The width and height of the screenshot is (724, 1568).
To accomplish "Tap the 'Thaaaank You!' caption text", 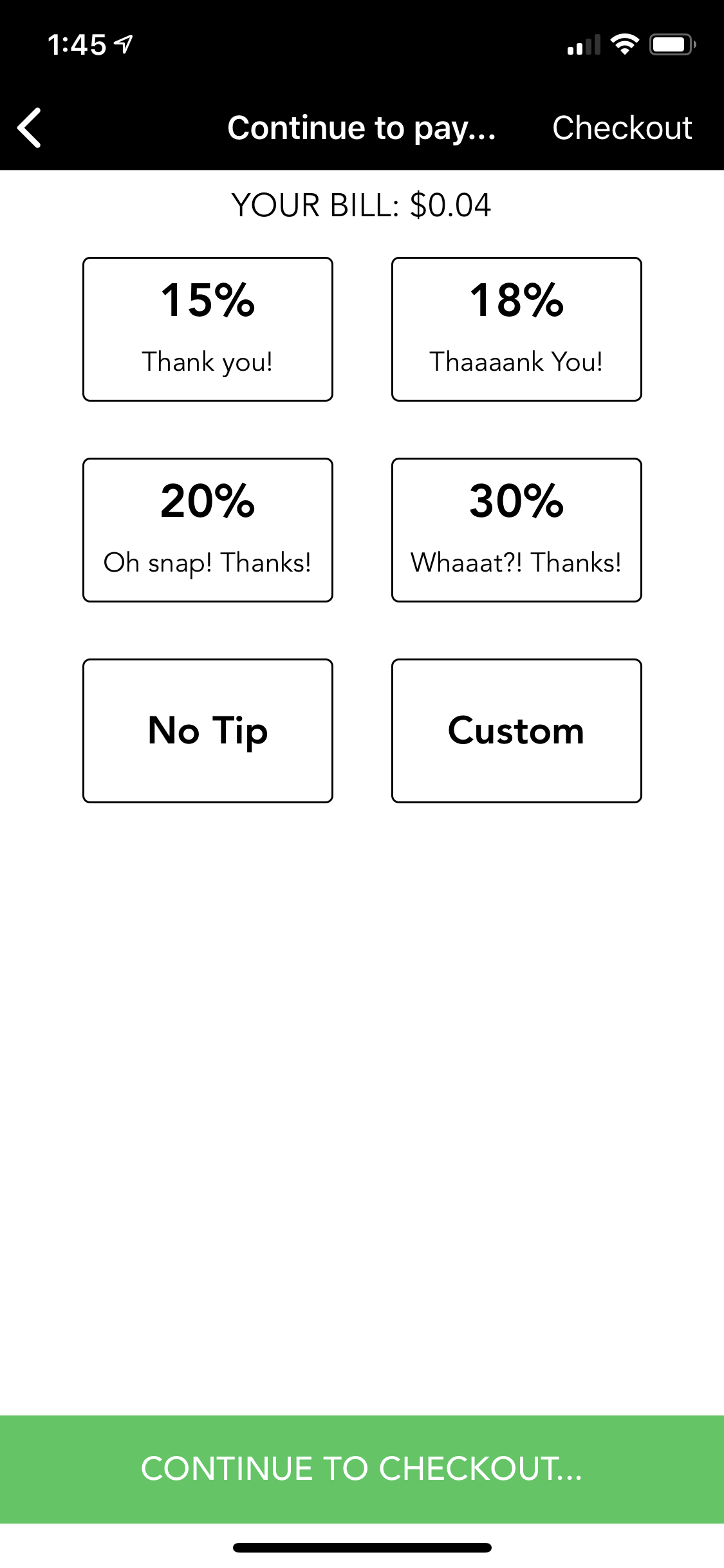I will tap(516, 362).
